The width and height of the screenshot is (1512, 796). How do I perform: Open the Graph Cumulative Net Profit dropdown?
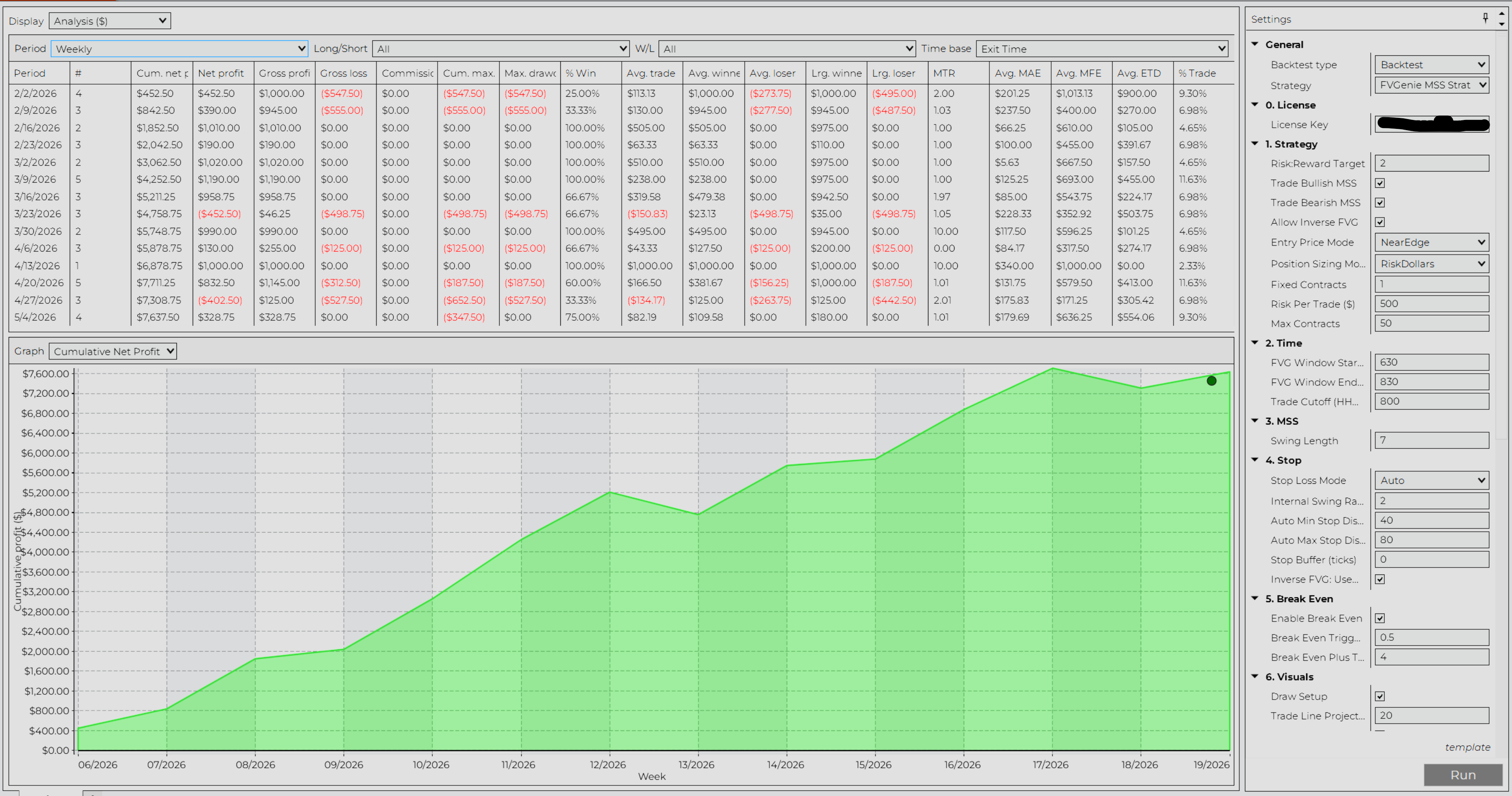[x=113, y=351]
